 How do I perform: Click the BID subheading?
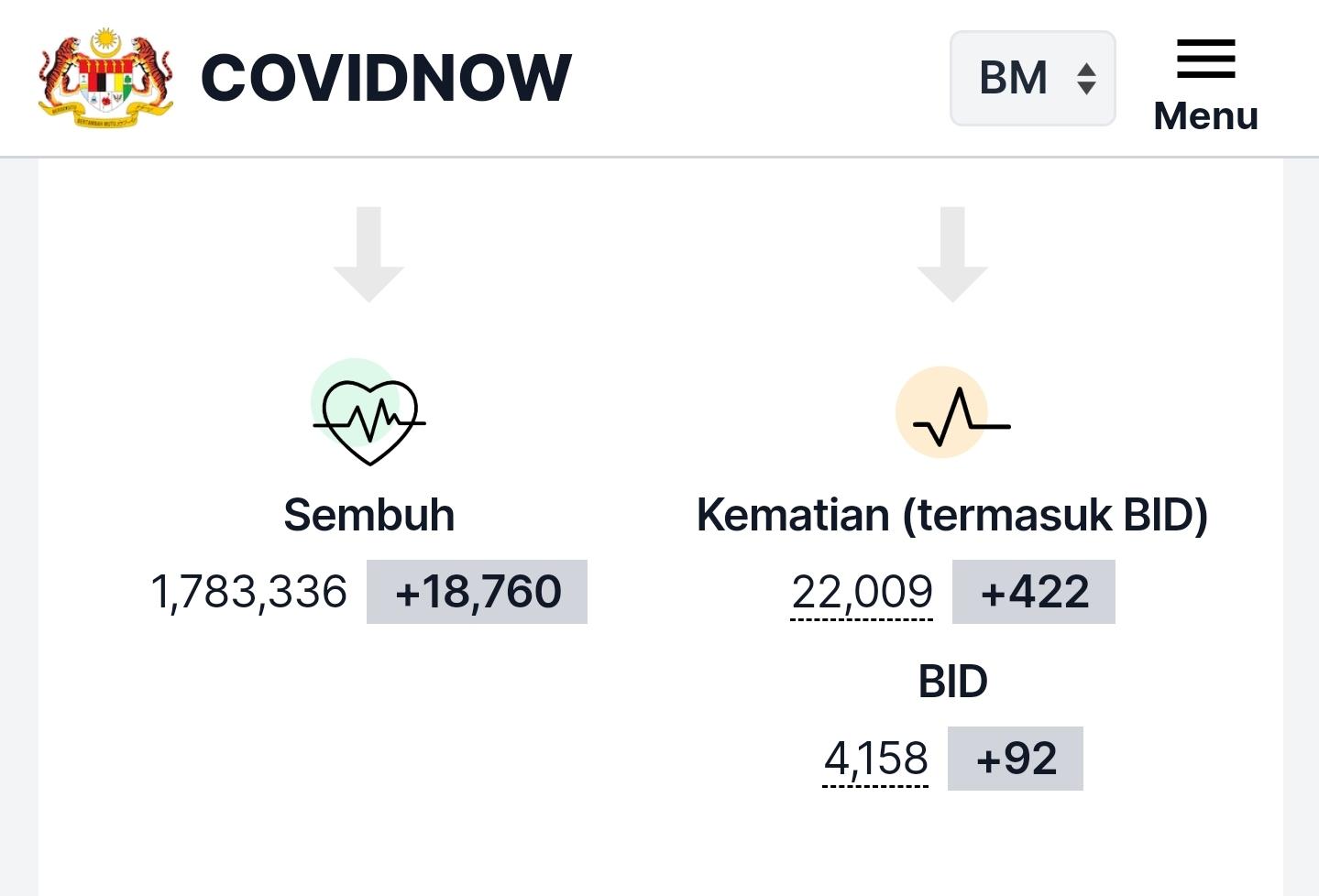click(x=952, y=682)
